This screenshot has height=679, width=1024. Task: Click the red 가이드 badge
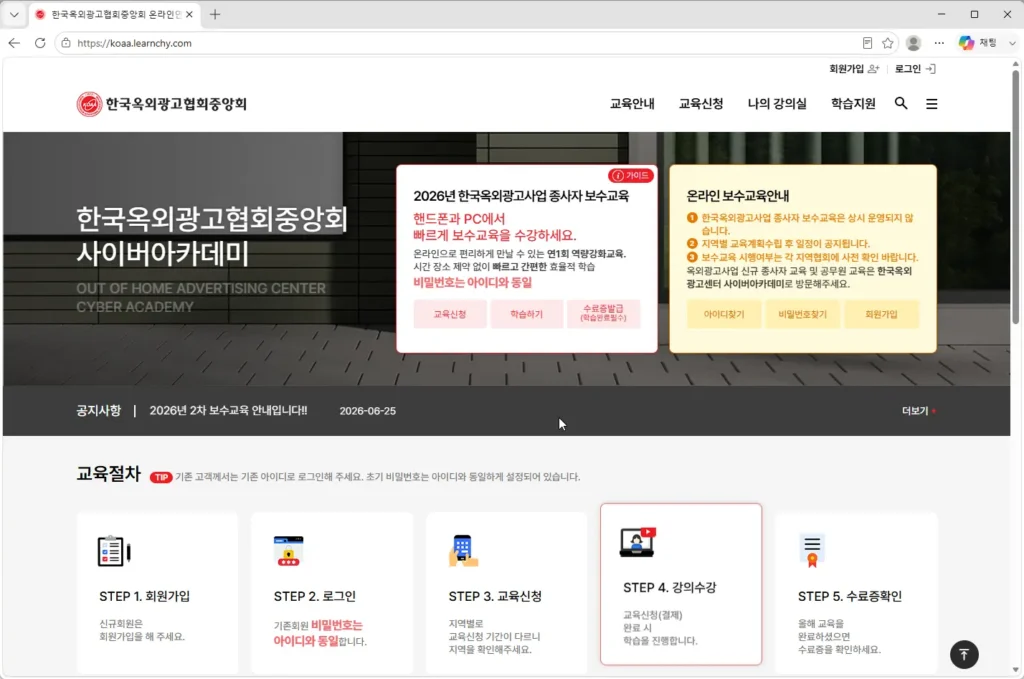[631, 176]
